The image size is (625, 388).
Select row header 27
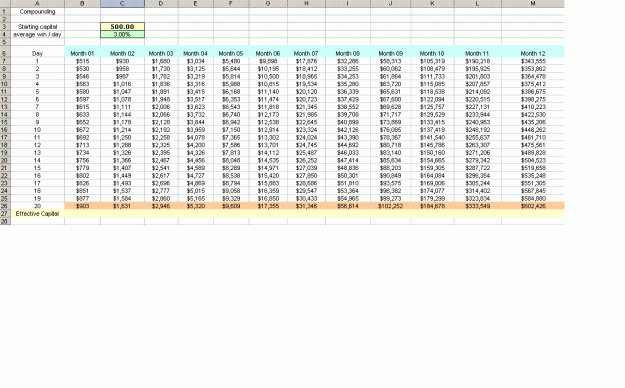click(x=5, y=214)
